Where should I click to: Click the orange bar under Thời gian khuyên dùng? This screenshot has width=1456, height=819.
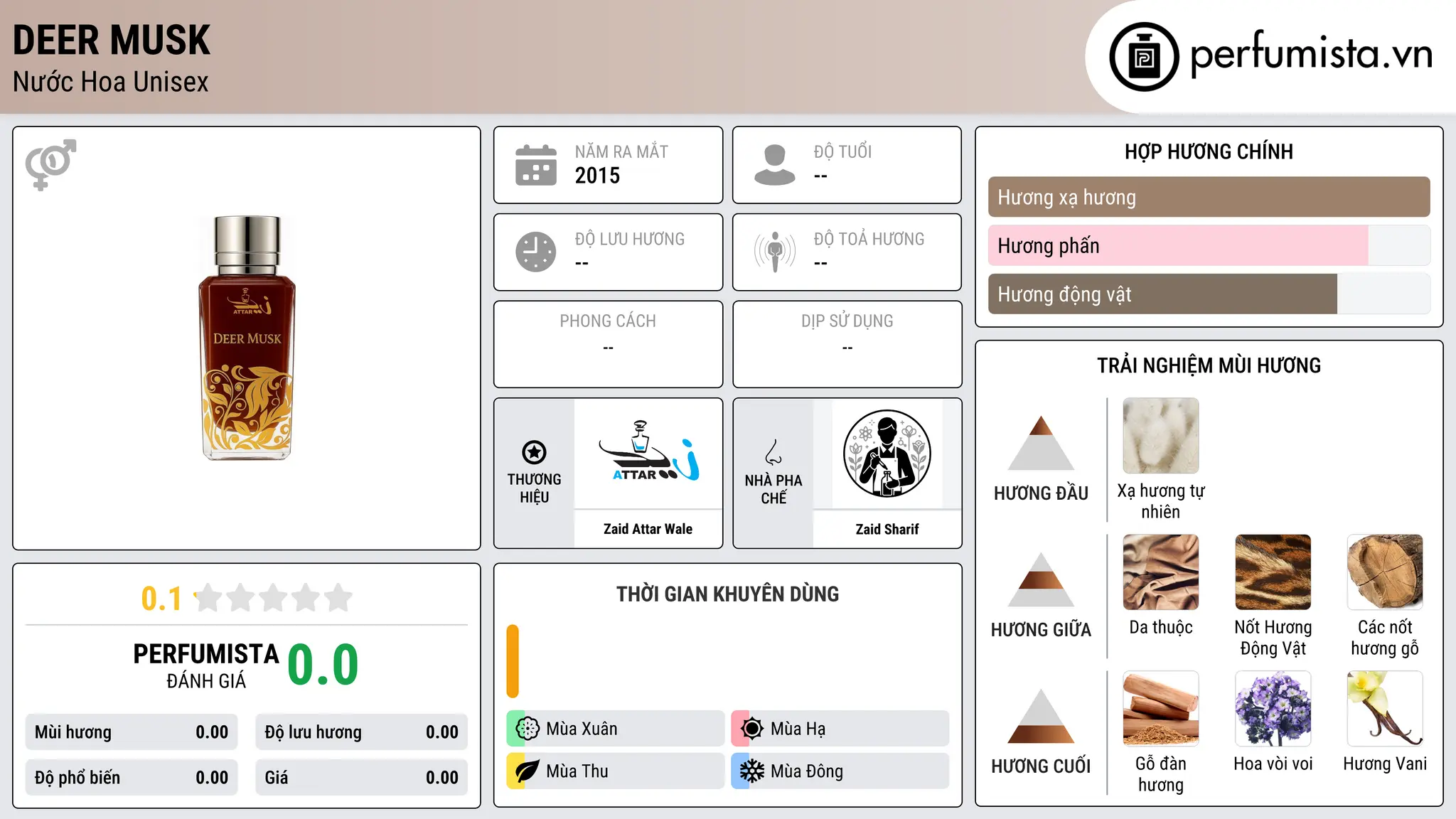coord(513,661)
